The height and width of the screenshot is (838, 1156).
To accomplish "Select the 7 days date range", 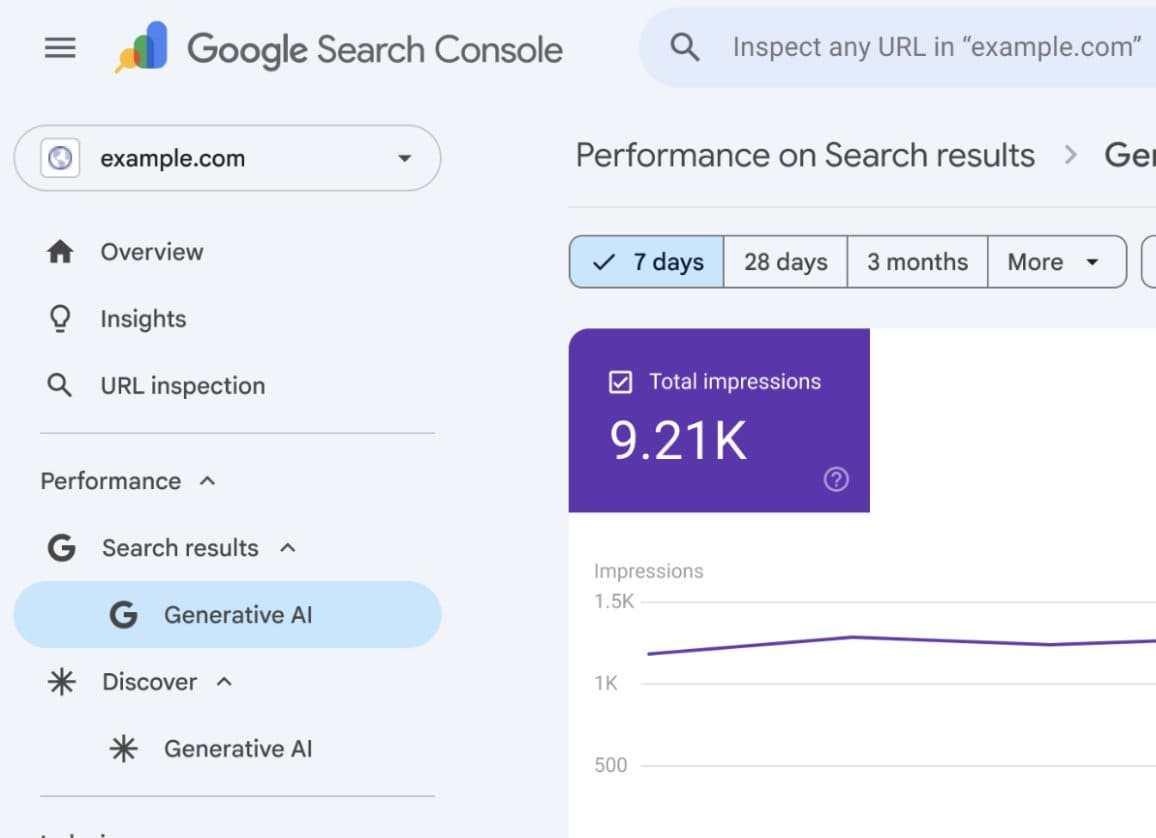I will (647, 262).
